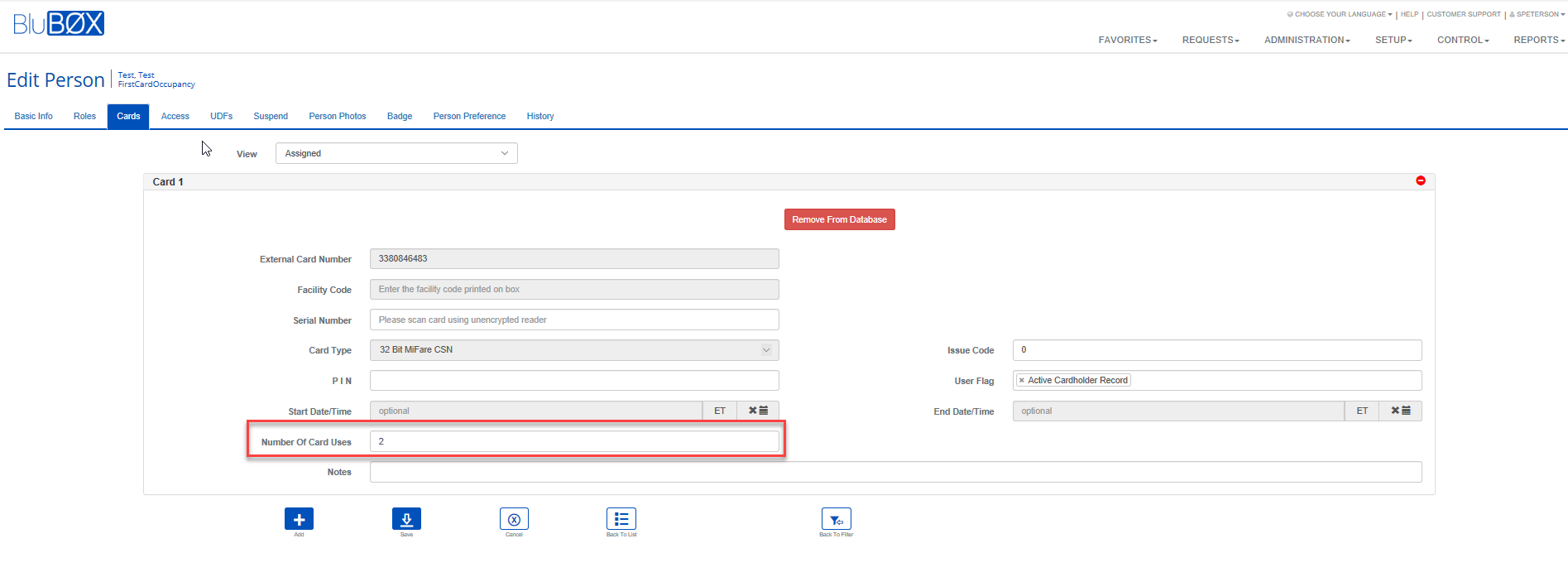1568x577 pixels.
Task: Click the Back To Filter icon
Action: coord(836,519)
